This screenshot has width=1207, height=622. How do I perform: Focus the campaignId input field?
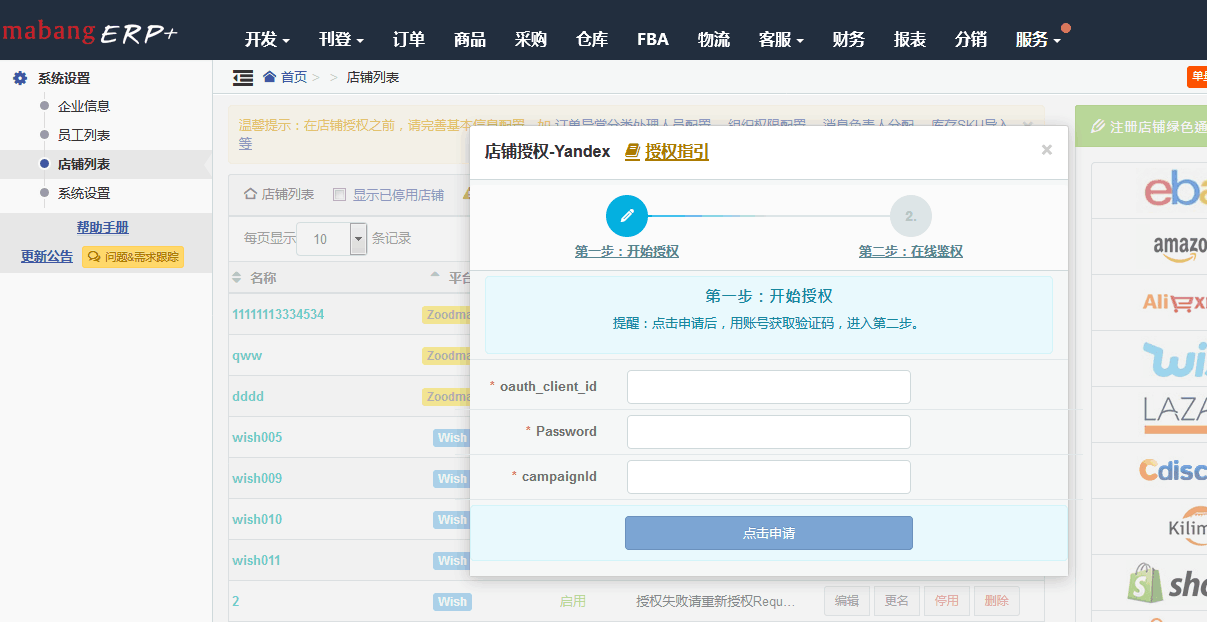tap(769, 477)
